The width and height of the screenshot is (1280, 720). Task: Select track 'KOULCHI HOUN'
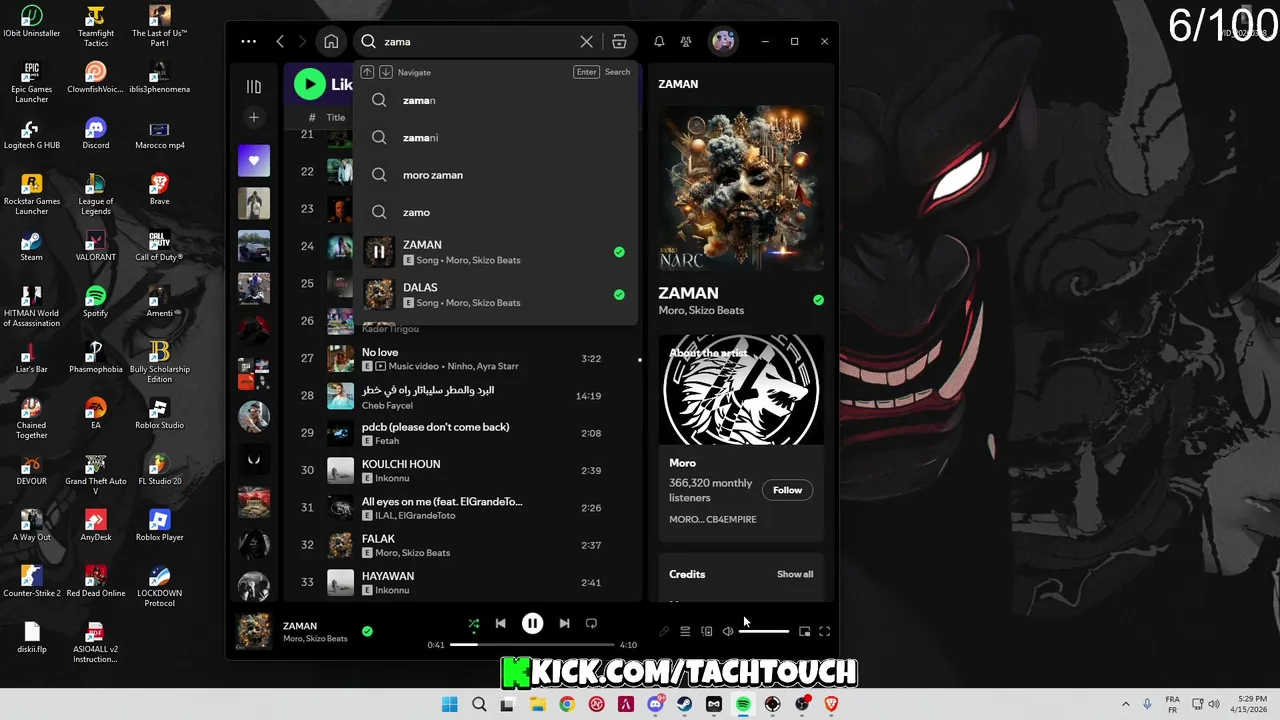click(x=465, y=470)
